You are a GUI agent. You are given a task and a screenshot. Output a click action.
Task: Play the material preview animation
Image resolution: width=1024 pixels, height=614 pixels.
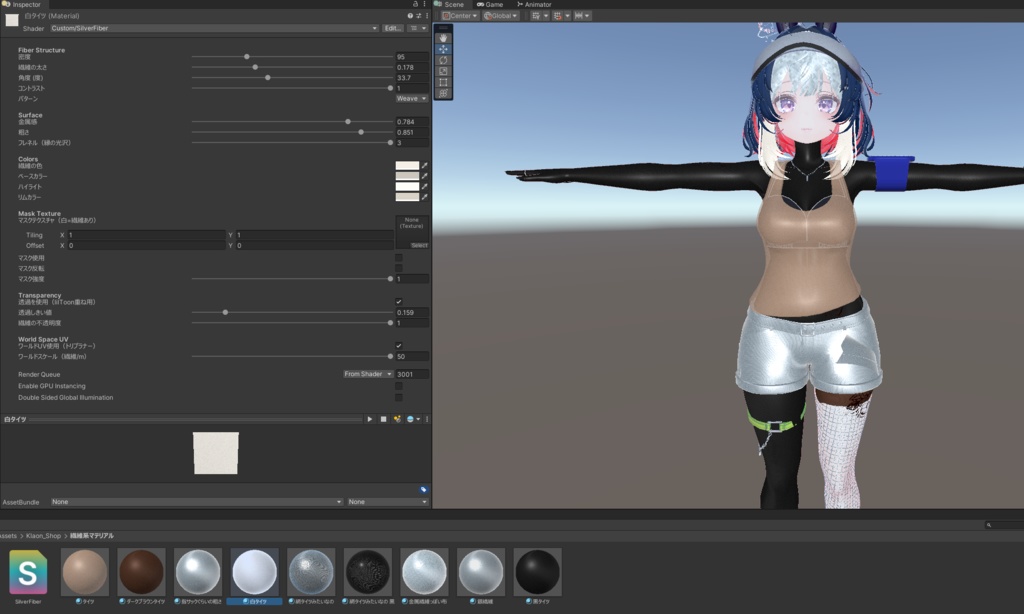(x=370, y=419)
